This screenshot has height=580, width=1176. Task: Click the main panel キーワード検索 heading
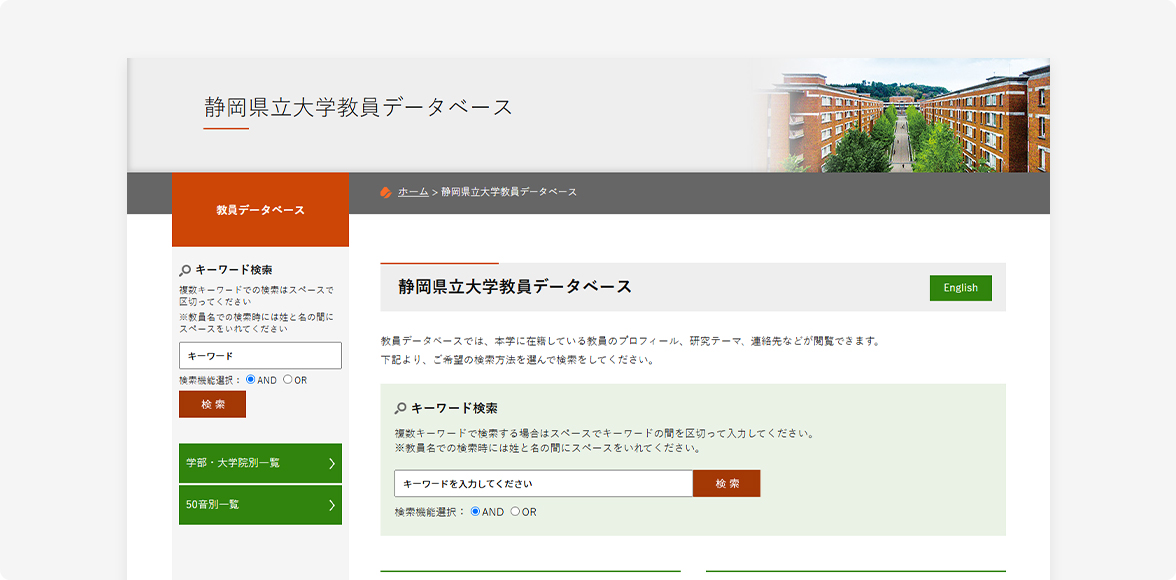(x=454, y=408)
